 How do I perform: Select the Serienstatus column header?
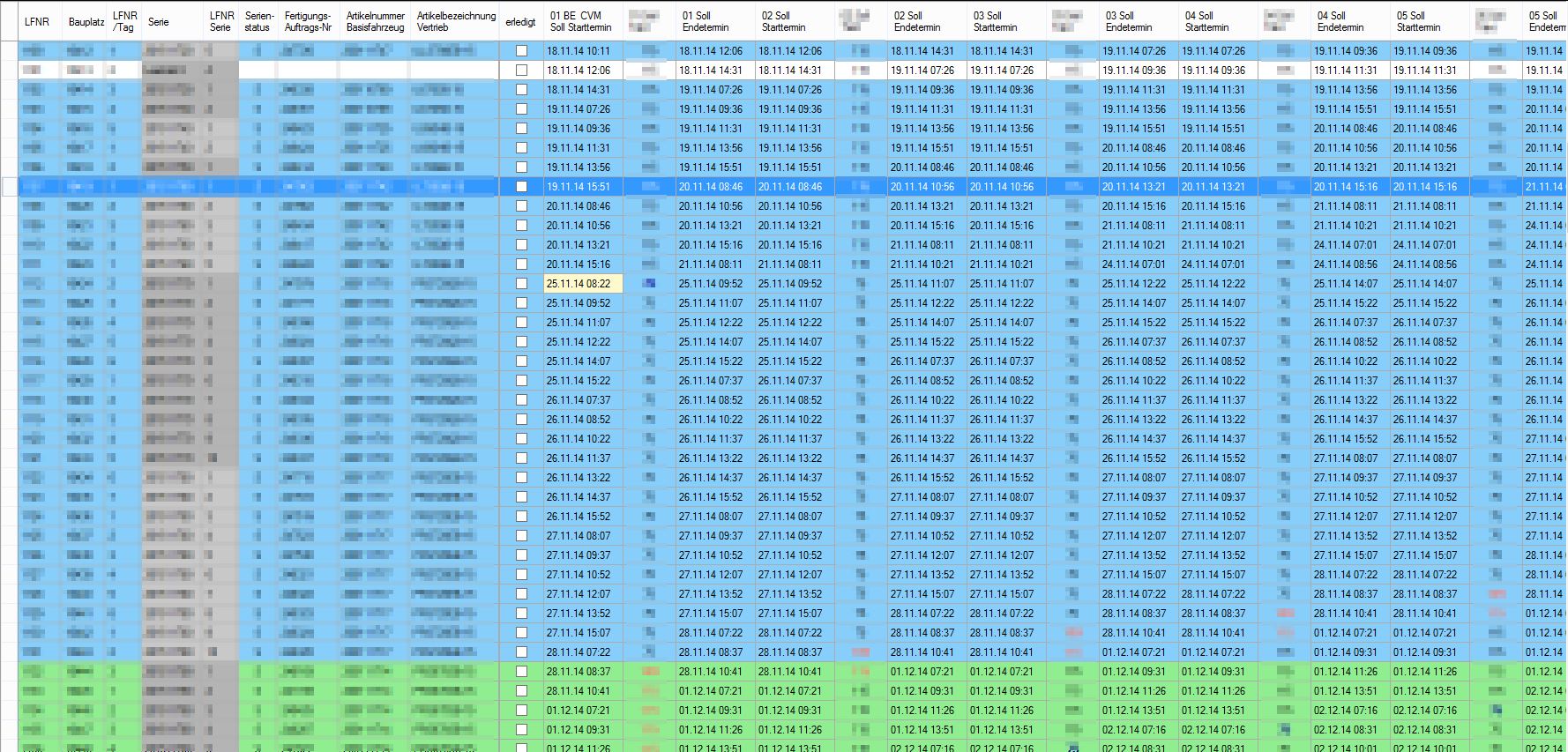click(258, 21)
